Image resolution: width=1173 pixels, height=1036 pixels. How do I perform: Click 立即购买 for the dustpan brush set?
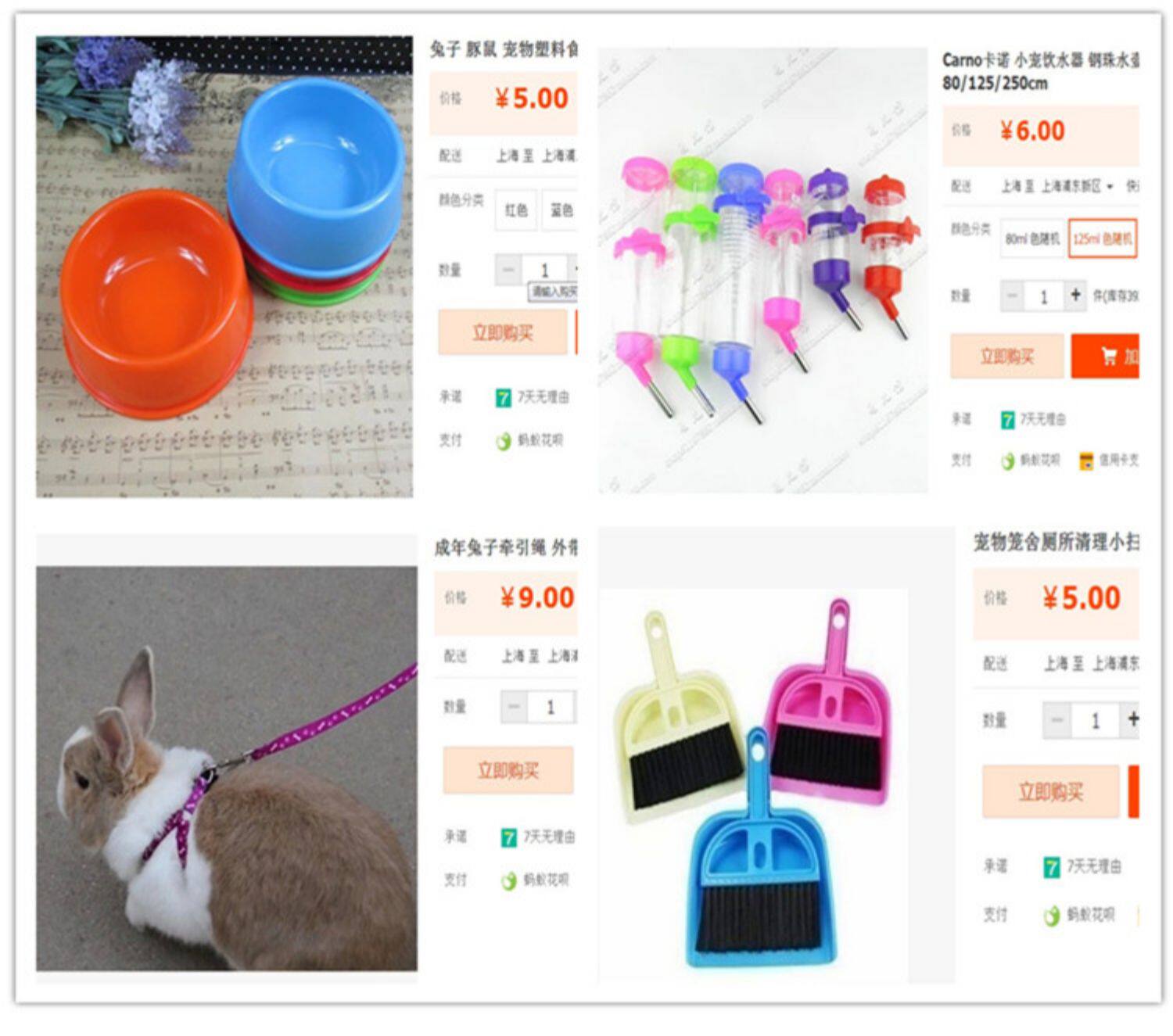(1051, 792)
